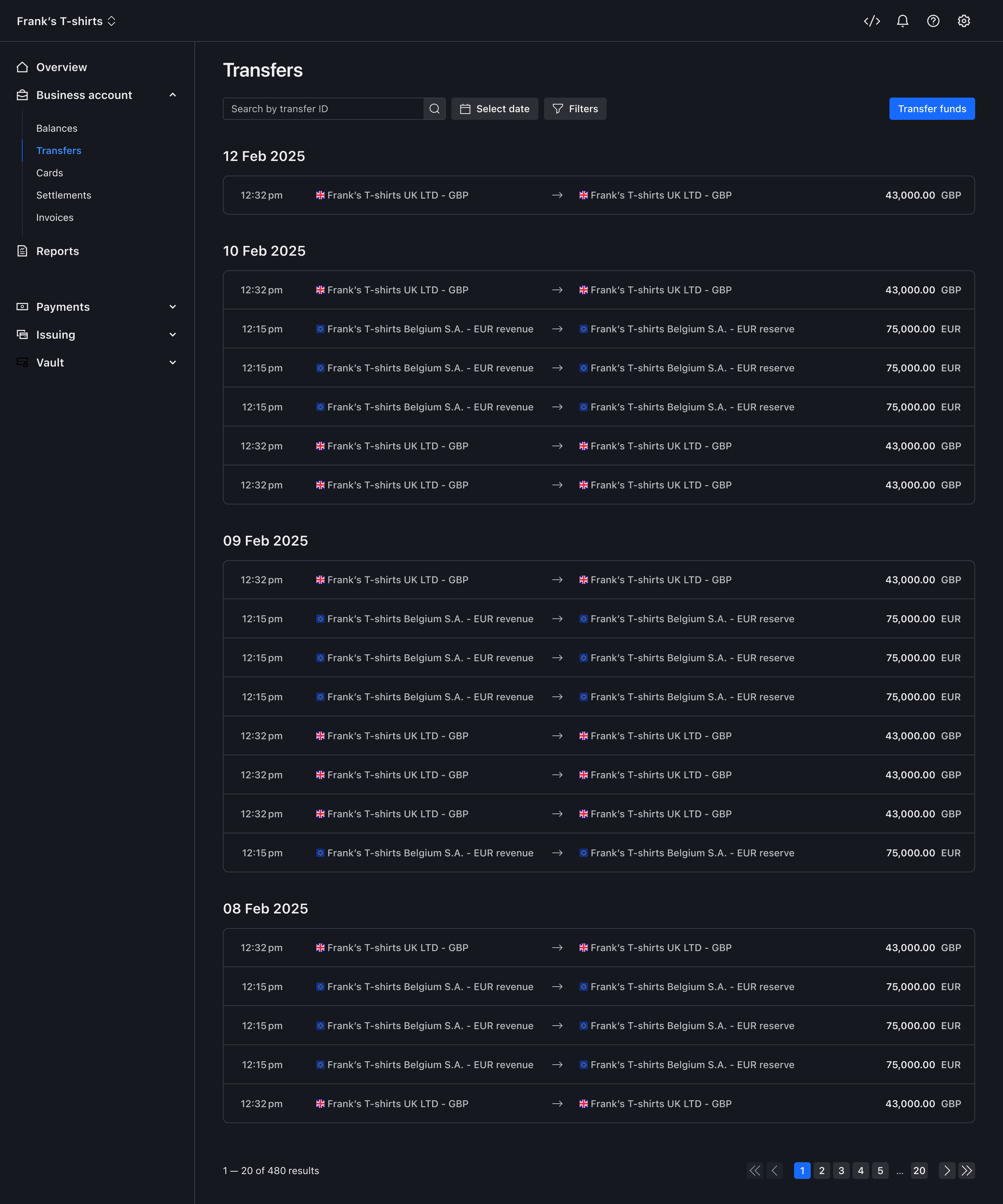Open the Overview page

61,67
